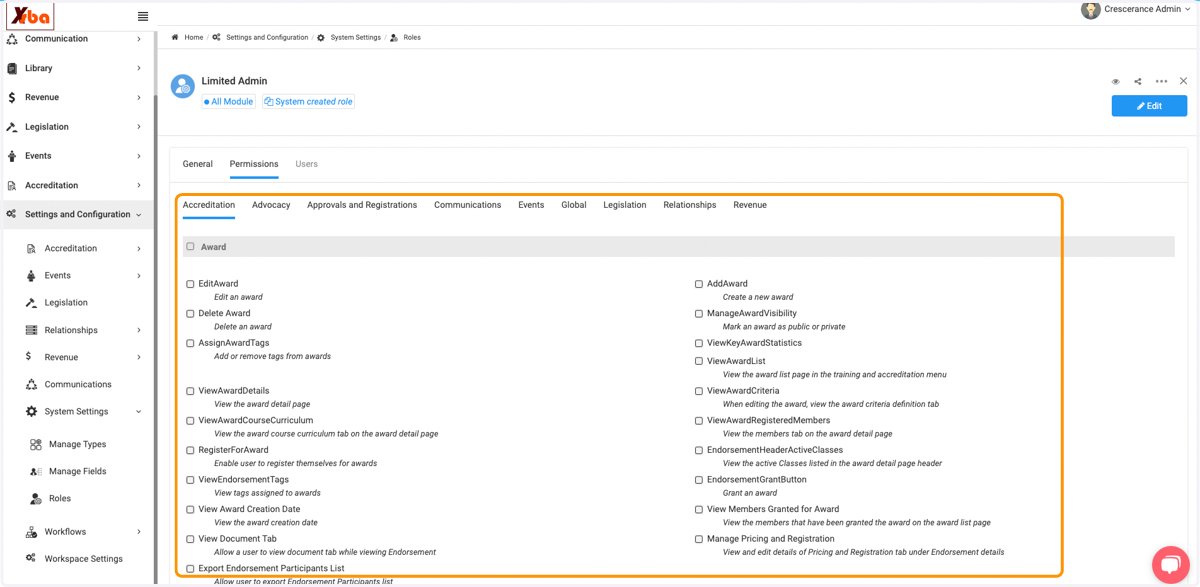
Task: Click the Library sidebar icon
Action: point(12,68)
